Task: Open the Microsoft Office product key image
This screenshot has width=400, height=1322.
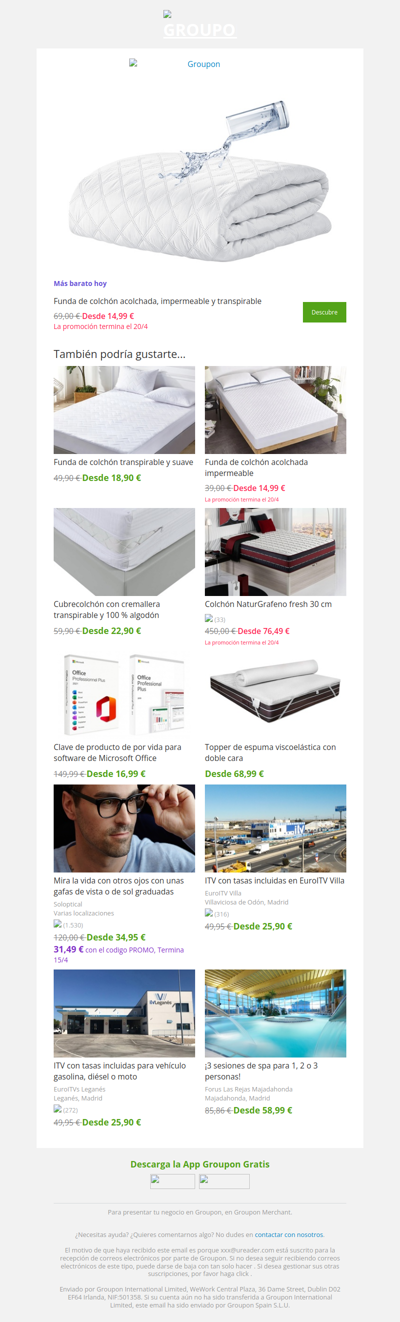Action: tap(124, 694)
